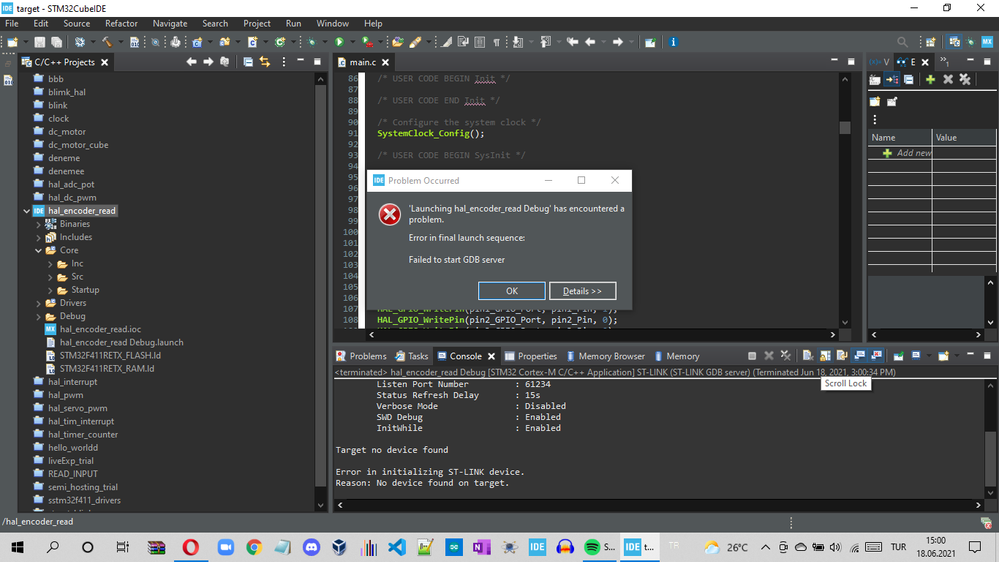Click Add new expression row
The height and width of the screenshot is (562, 999).
coord(931,153)
